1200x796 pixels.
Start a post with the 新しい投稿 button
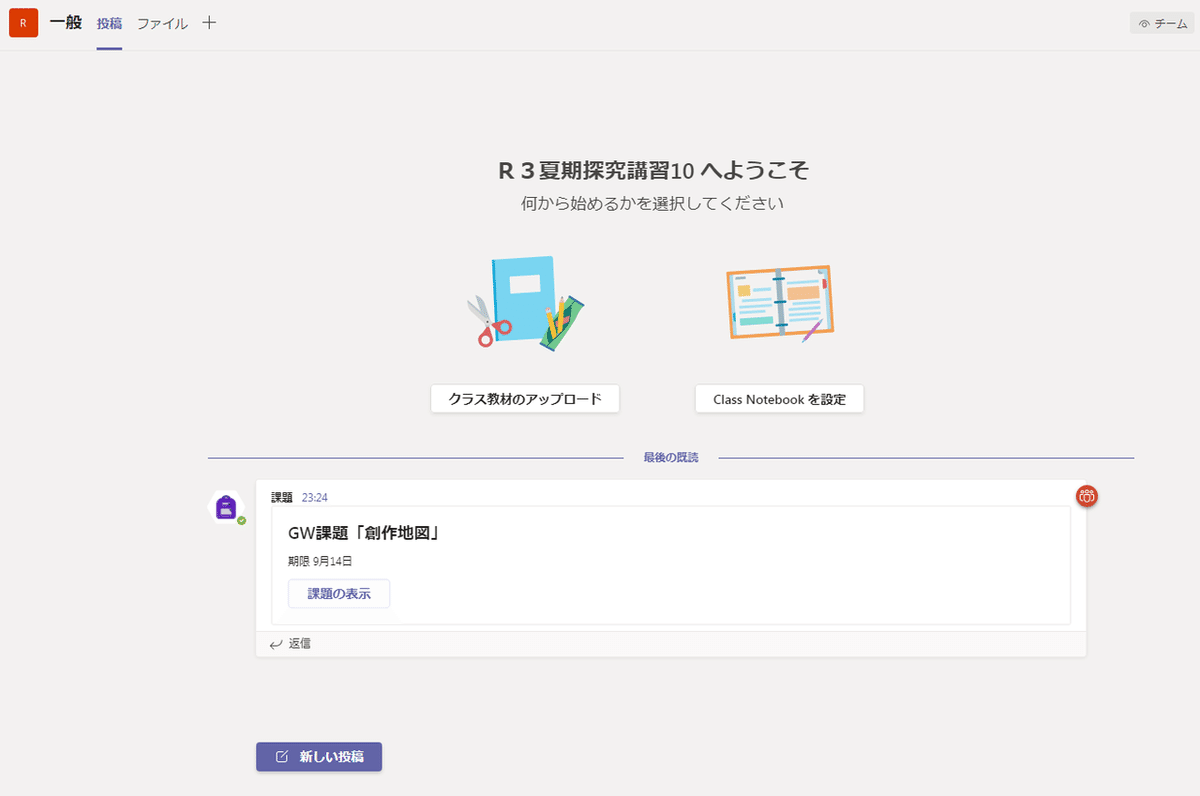coord(318,757)
